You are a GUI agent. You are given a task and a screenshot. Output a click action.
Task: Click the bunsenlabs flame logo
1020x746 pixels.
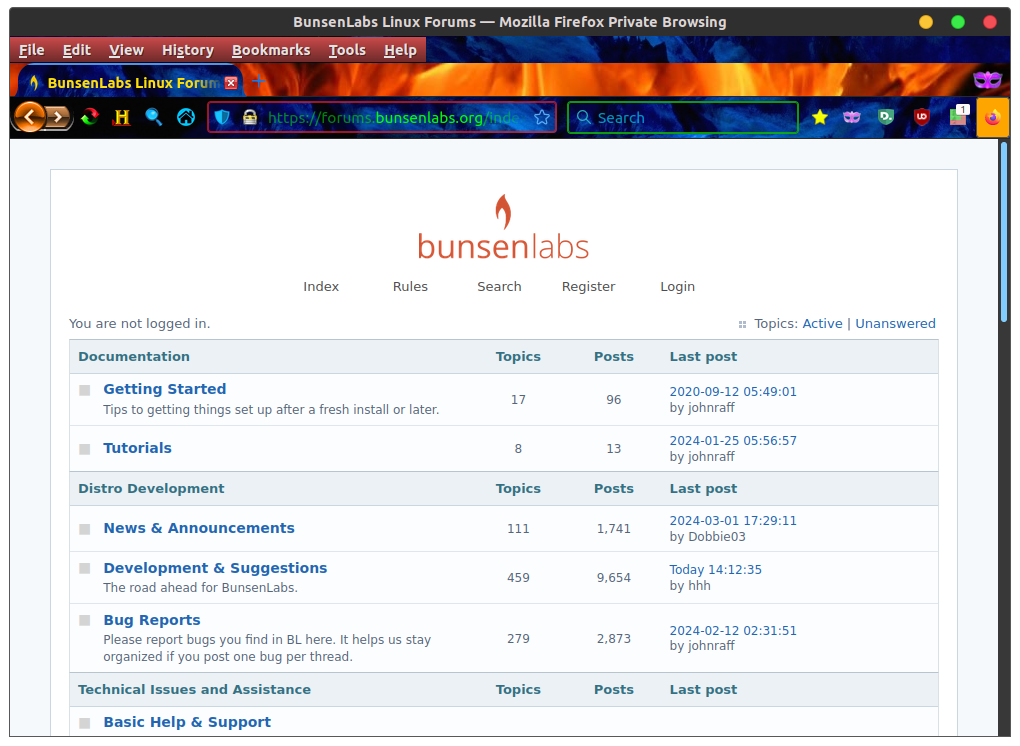tap(503, 228)
